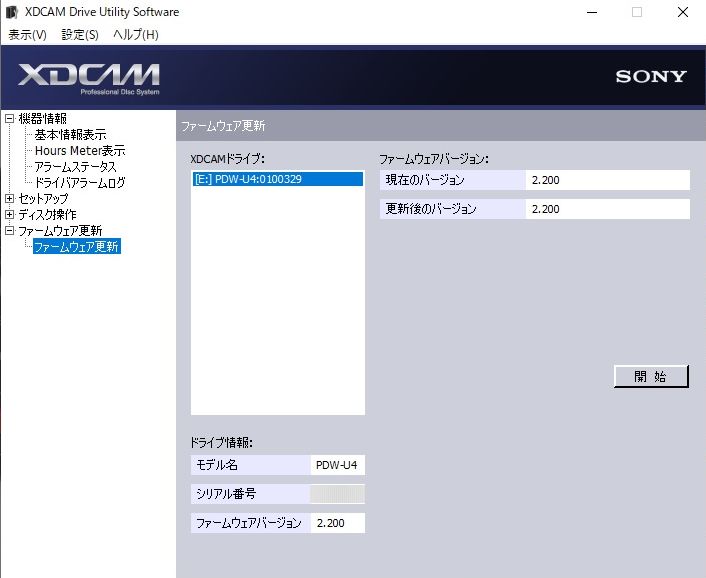Screen dimensions: 706x578
Task: Click the XDCAM Professional Disc System logo
Action: (x=88, y=78)
